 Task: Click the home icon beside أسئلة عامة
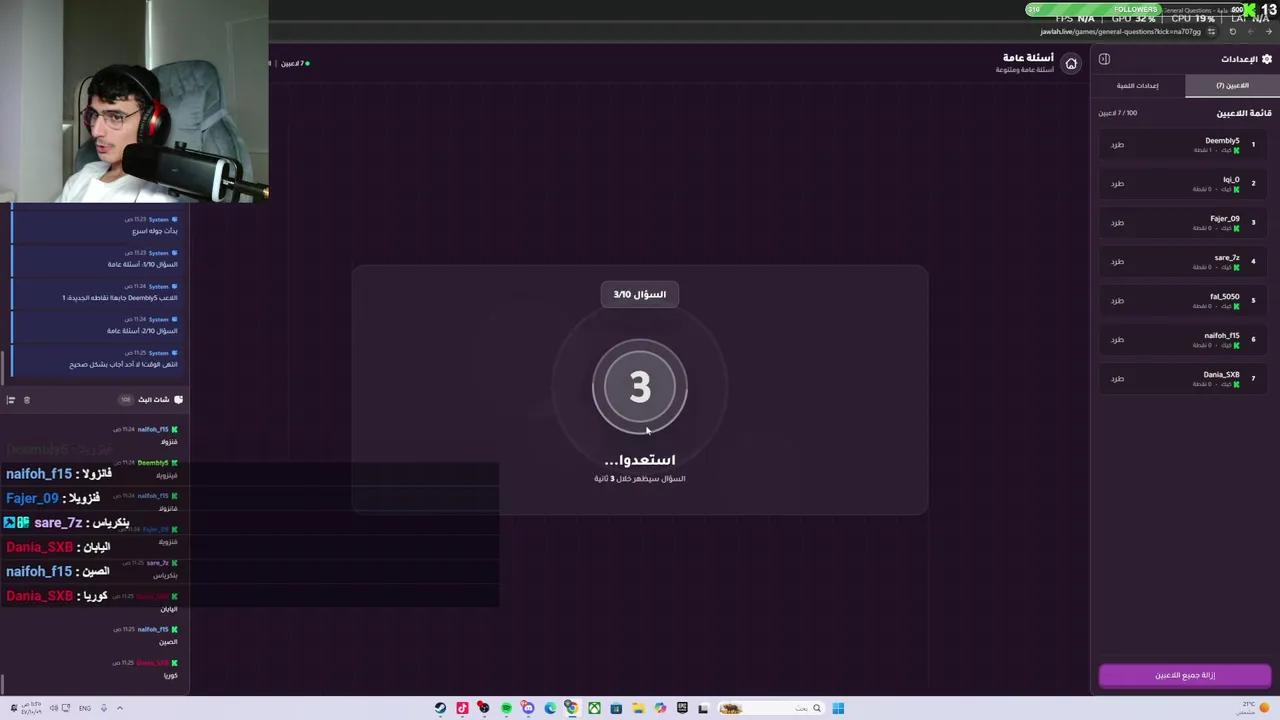(x=1071, y=64)
